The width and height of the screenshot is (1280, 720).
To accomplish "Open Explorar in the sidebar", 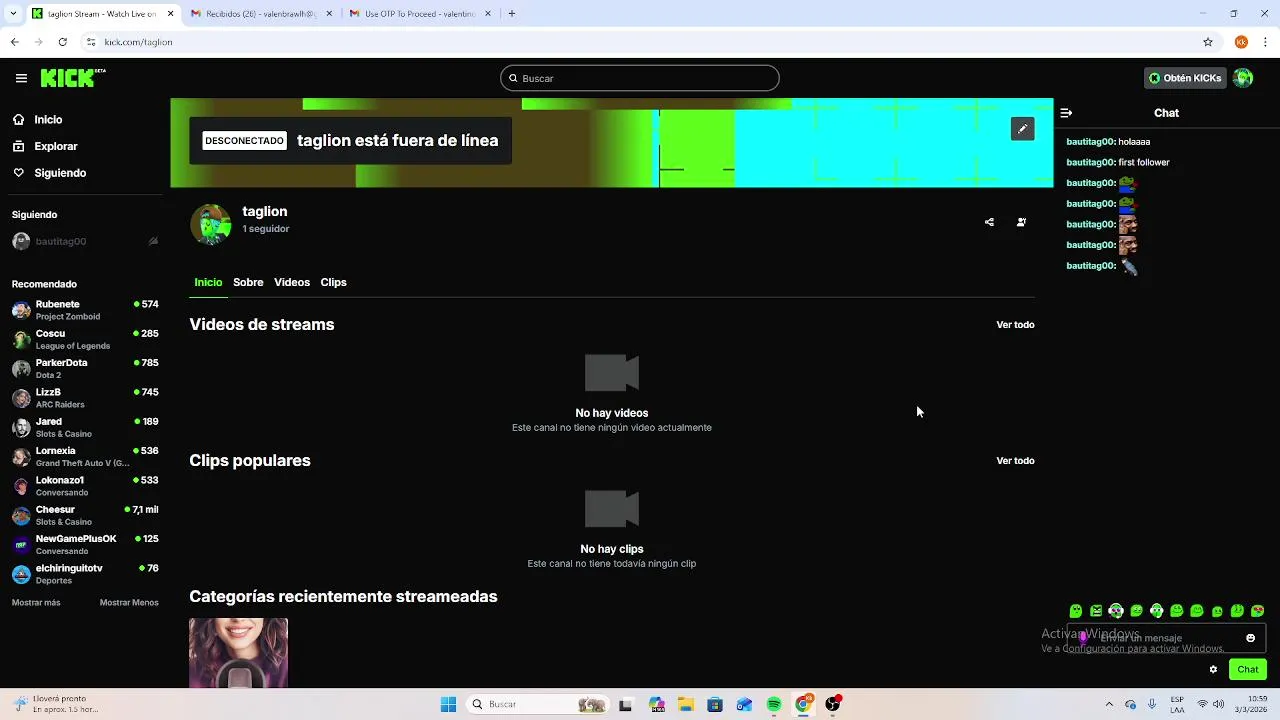I will (x=55, y=146).
